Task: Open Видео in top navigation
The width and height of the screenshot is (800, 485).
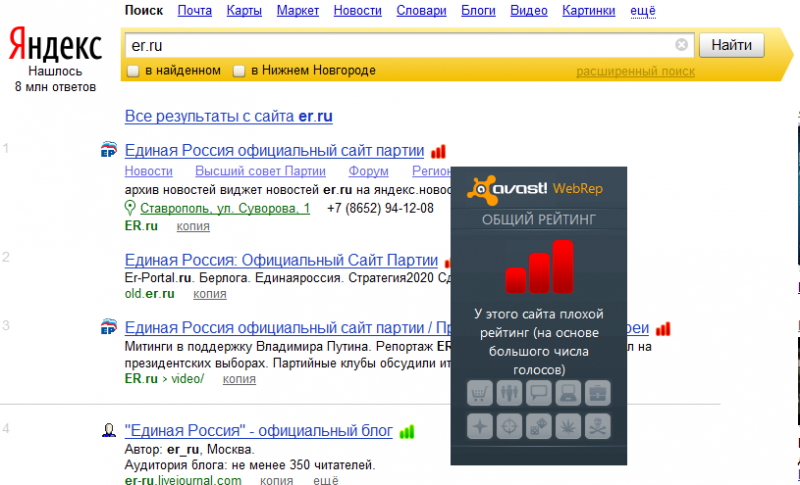Action: tap(529, 11)
